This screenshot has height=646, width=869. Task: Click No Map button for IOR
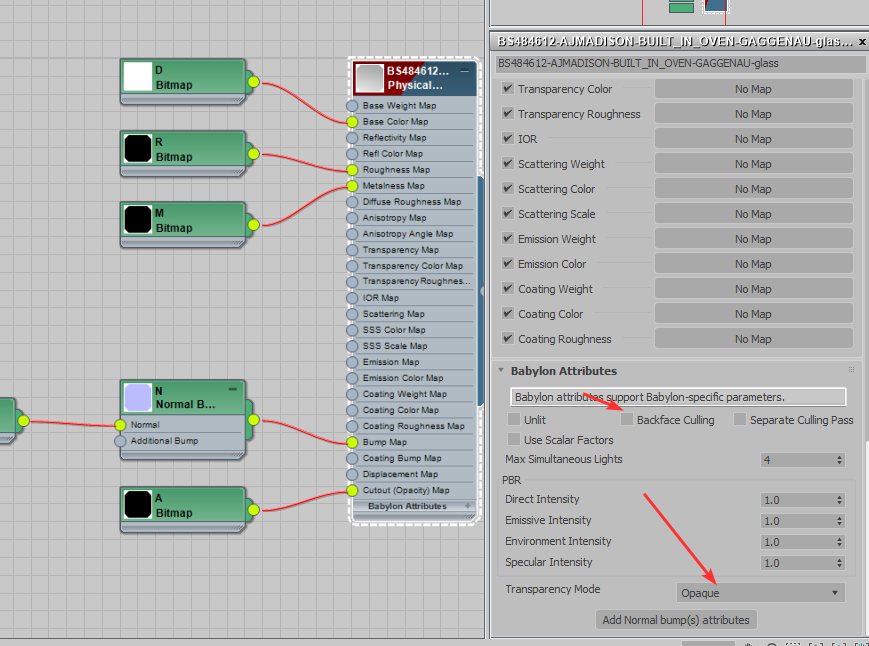tap(753, 139)
